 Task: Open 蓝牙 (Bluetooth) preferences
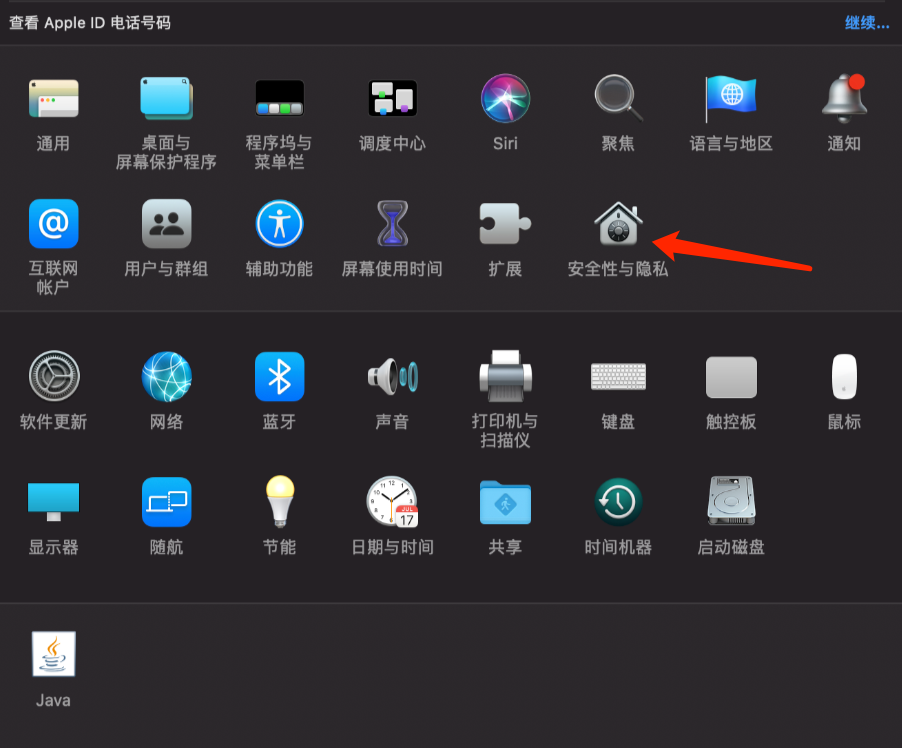(x=280, y=376)
